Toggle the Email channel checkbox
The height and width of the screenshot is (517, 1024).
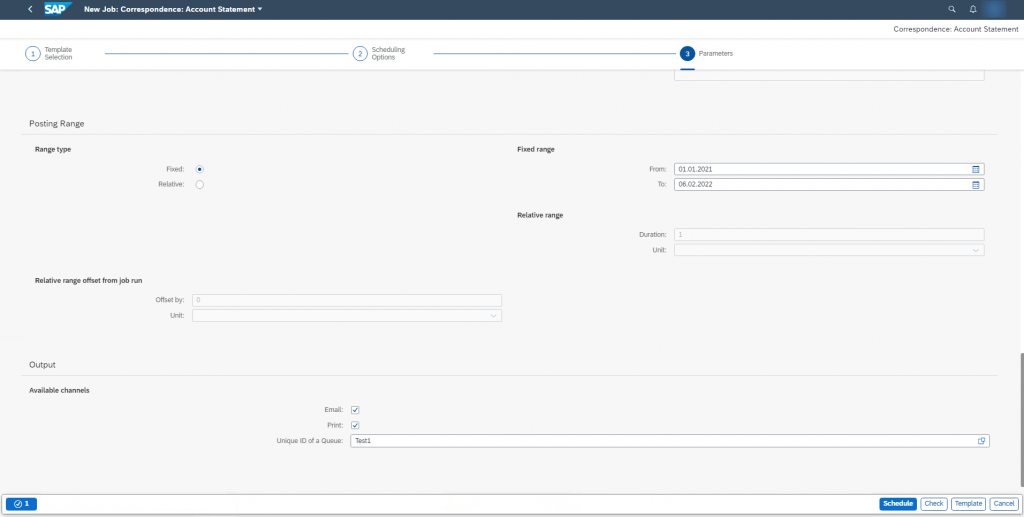pos(355,410)
